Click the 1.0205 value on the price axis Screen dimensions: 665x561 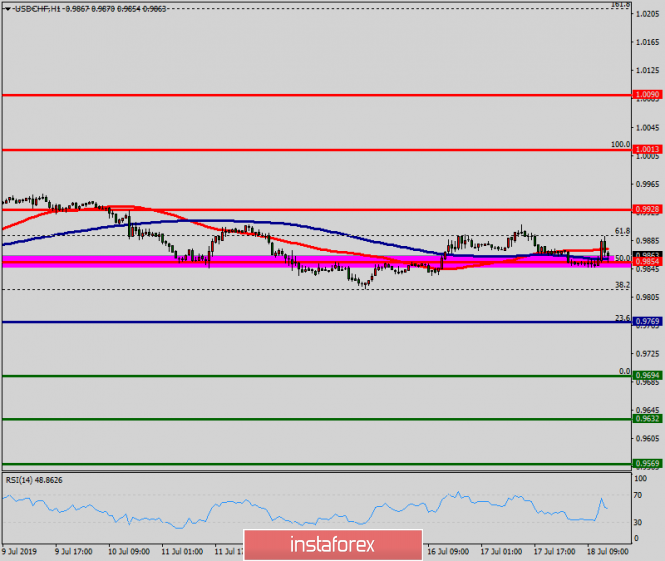point(648,14)
